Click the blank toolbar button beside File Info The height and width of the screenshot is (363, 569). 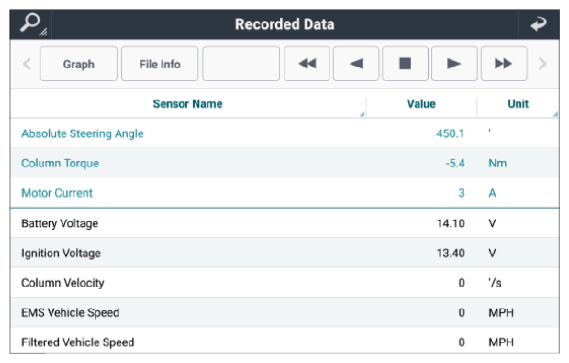pyautogui.click(x=241, y=64)
